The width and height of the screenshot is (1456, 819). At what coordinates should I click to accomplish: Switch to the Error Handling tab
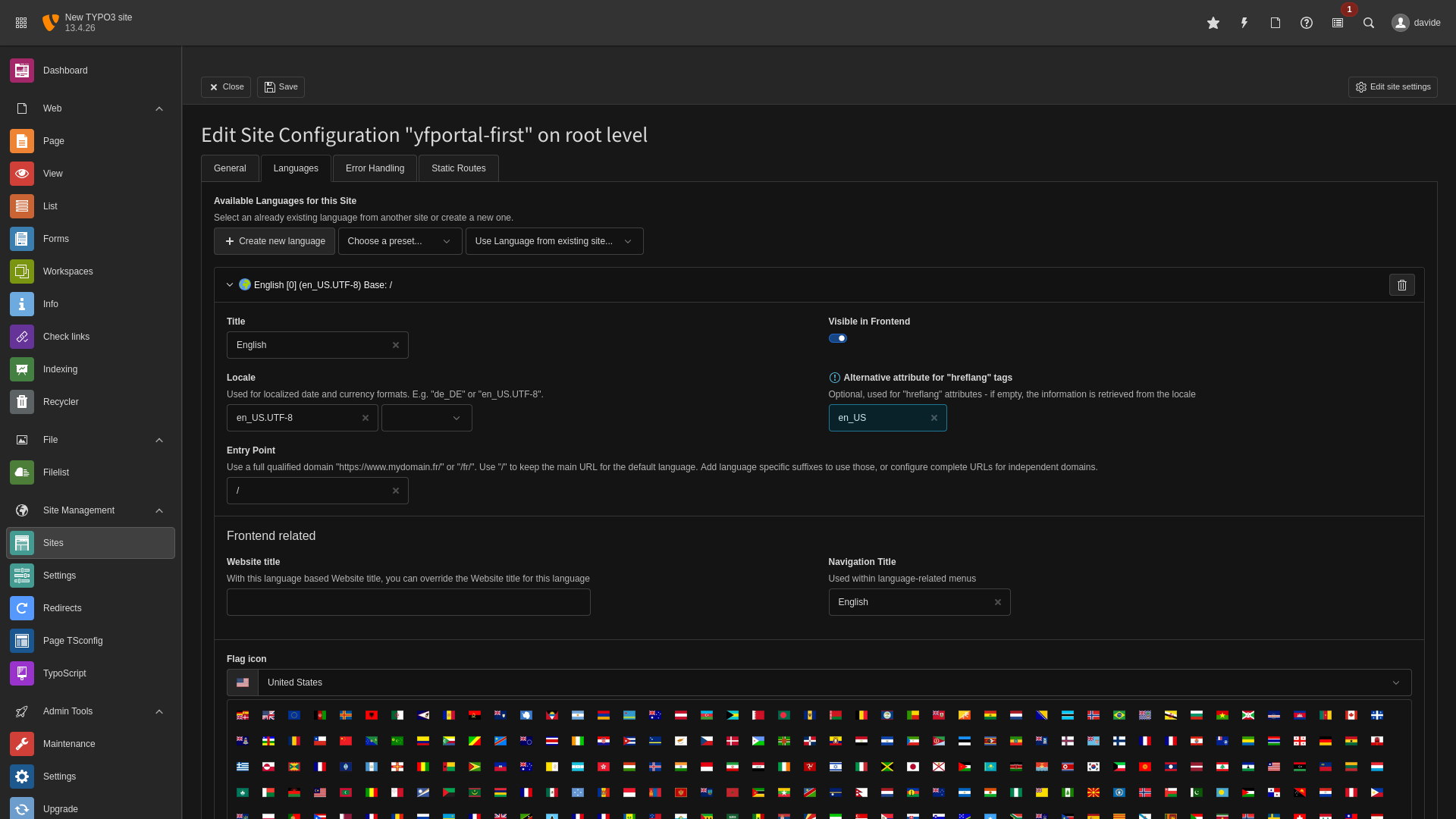[x=375, y=168]
